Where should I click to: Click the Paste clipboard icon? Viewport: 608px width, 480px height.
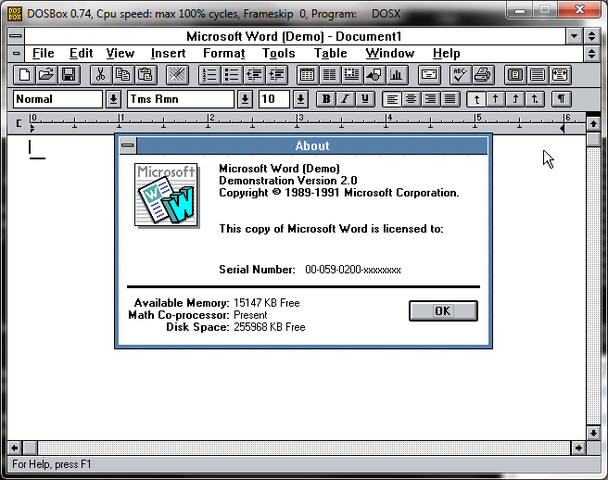pyautogui.click(x=146, y=75)
